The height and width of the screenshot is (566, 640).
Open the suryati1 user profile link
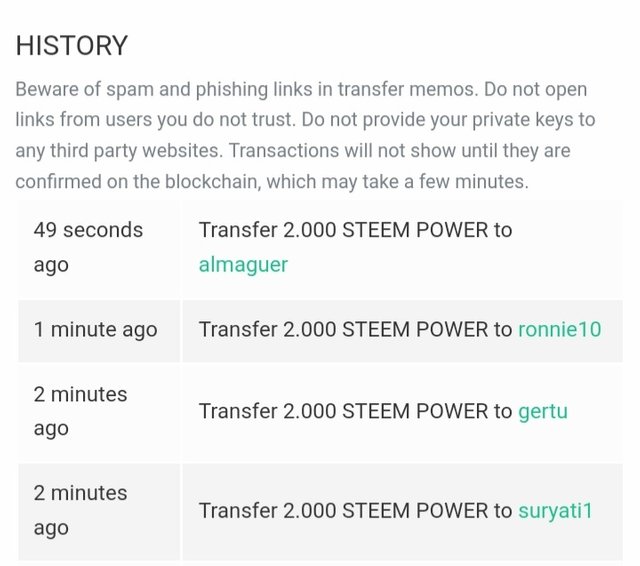coord(555,511)
